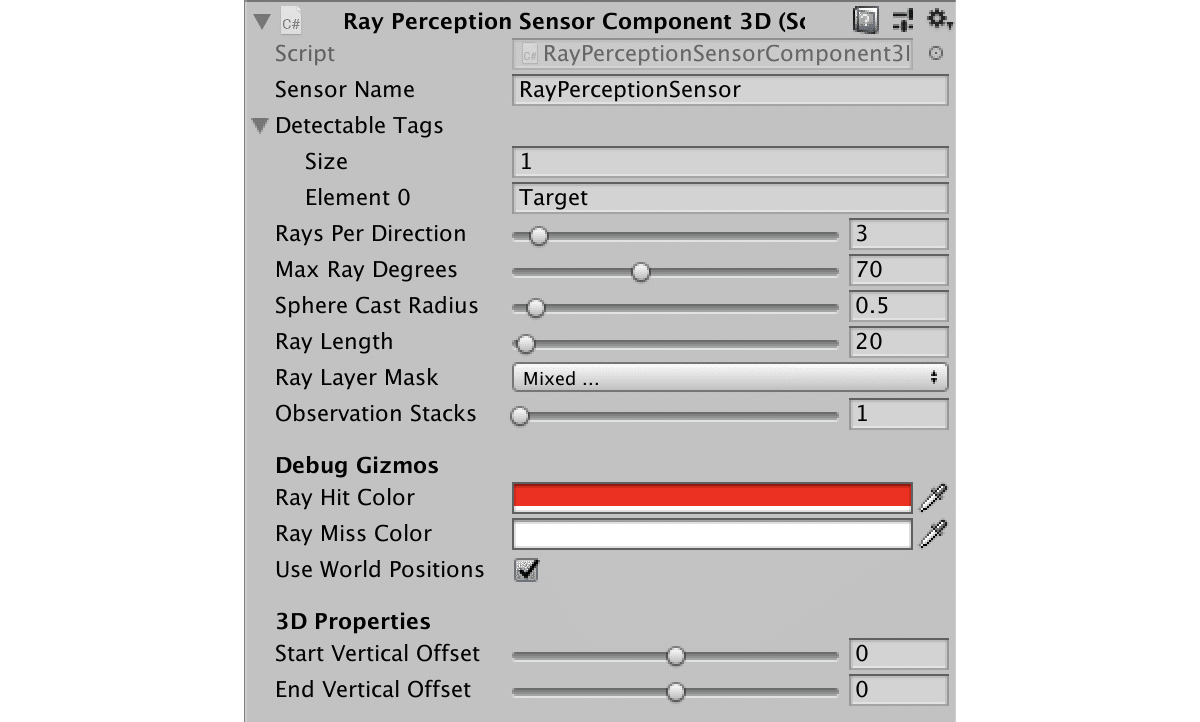Open the Ray Hit Color swatch

[711, 497]
